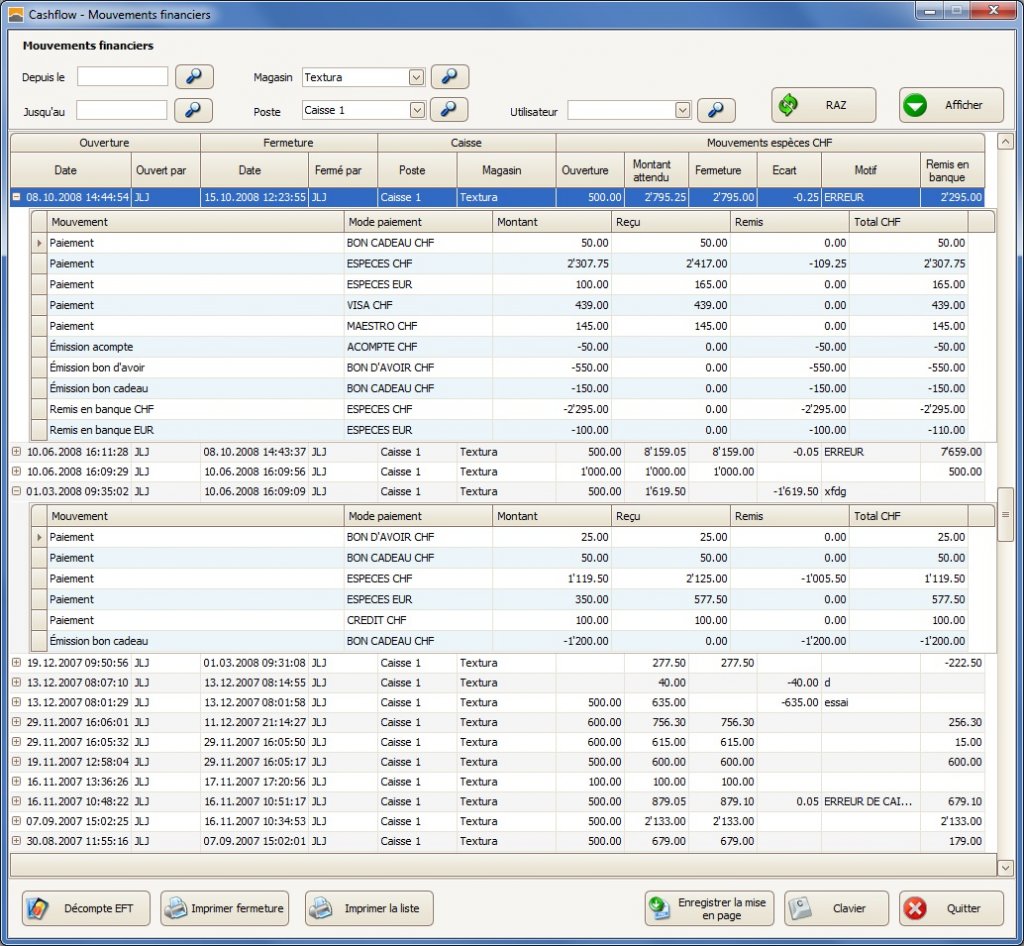The image size is (1024, 946).
Task: Sort by the Ecart column header
Action: click(x=785, y=171)
